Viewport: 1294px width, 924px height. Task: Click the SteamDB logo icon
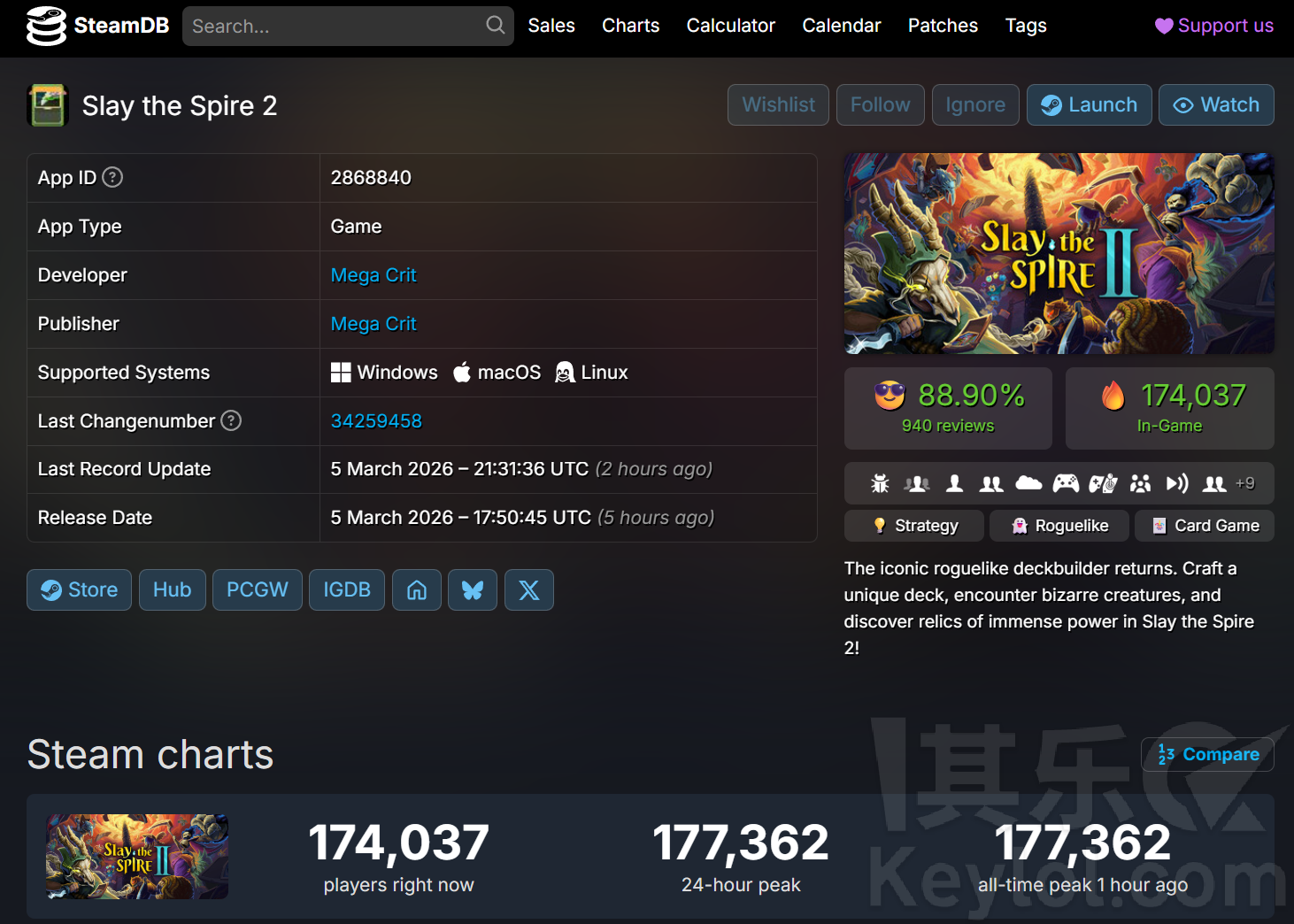point(46,26)
